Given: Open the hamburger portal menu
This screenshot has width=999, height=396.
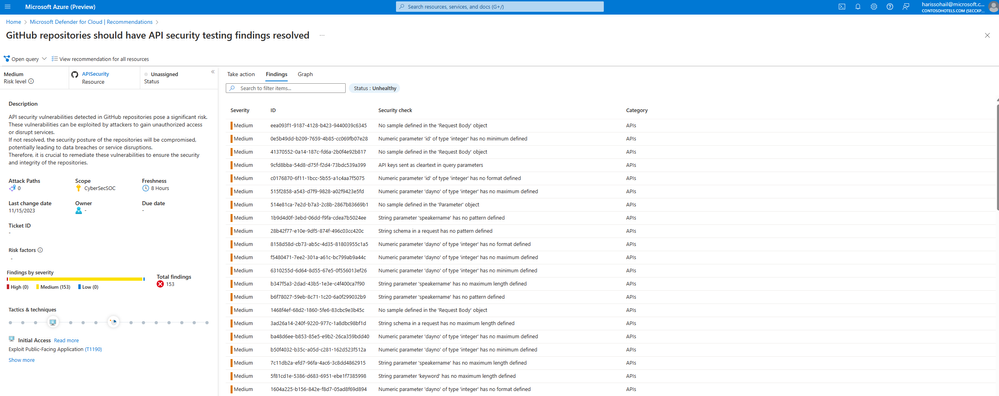Looking at the screenshot, I should coord(8,6).
